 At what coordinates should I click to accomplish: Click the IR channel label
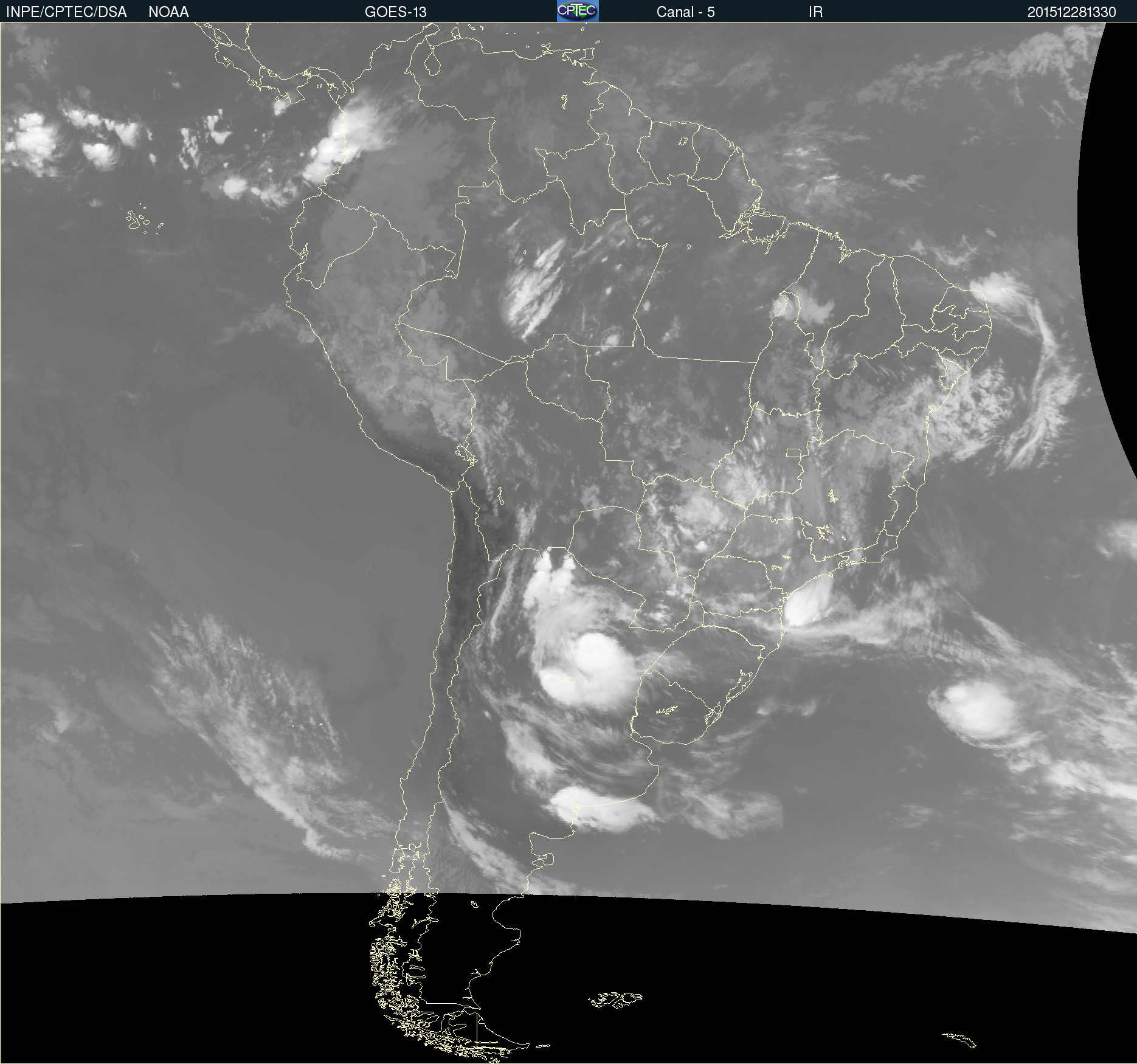pyautogui.click(x=815, y=12)
